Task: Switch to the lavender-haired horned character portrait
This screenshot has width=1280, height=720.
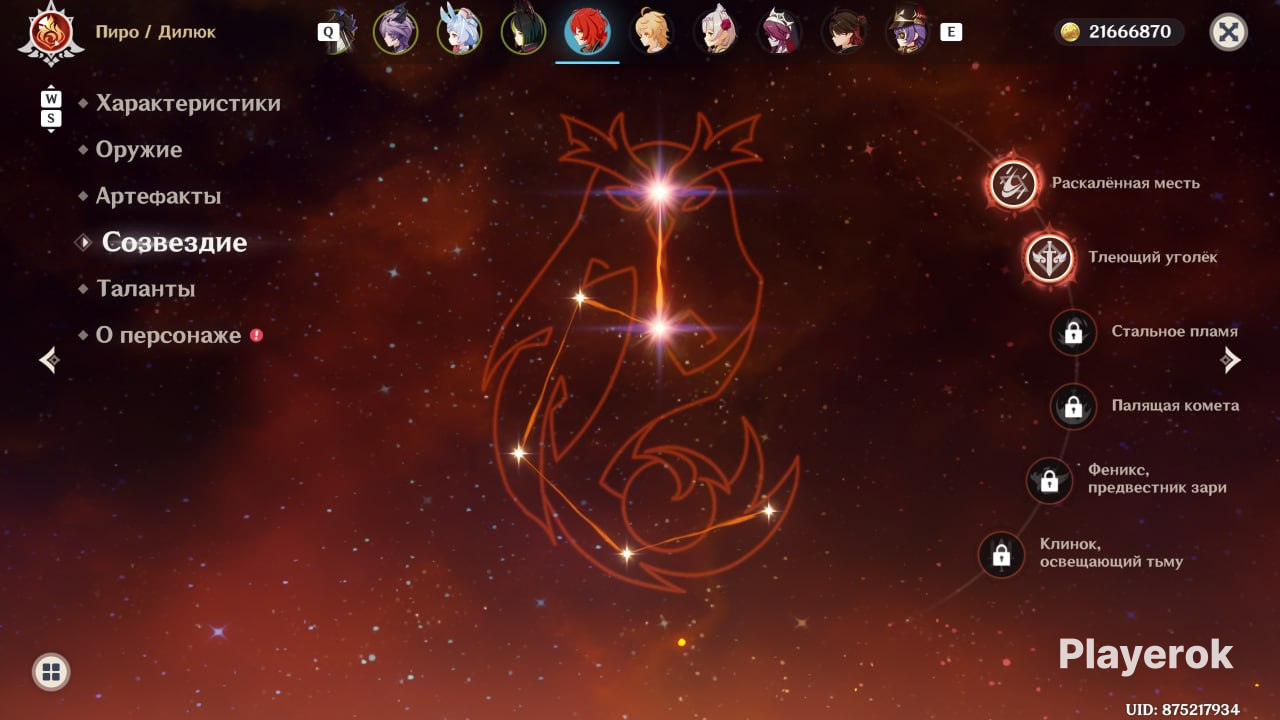Action: [x=395, y=32]
